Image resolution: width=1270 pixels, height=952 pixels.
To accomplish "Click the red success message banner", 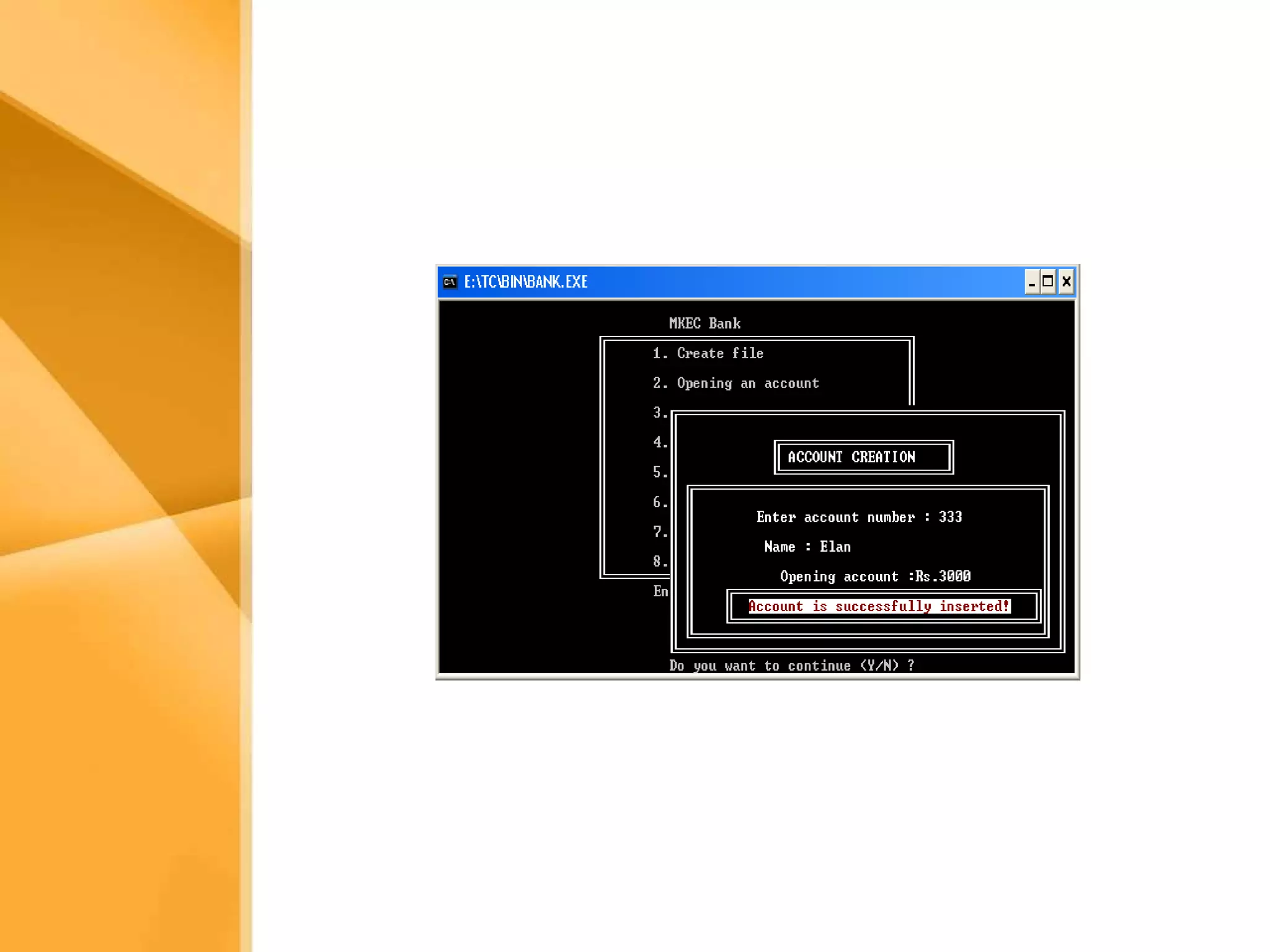I will 879,606.
